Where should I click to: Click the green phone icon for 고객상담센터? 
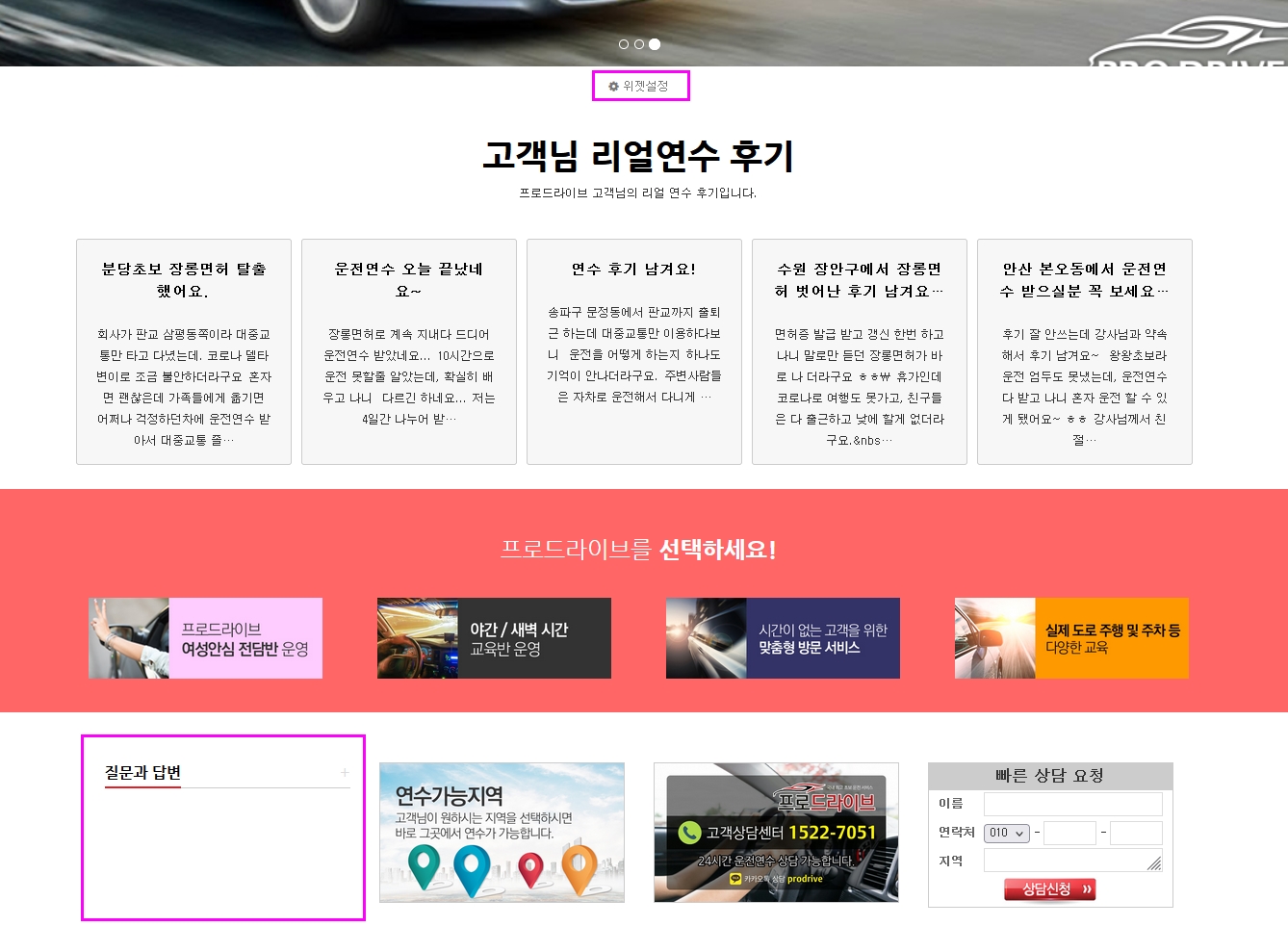(689, 833)
